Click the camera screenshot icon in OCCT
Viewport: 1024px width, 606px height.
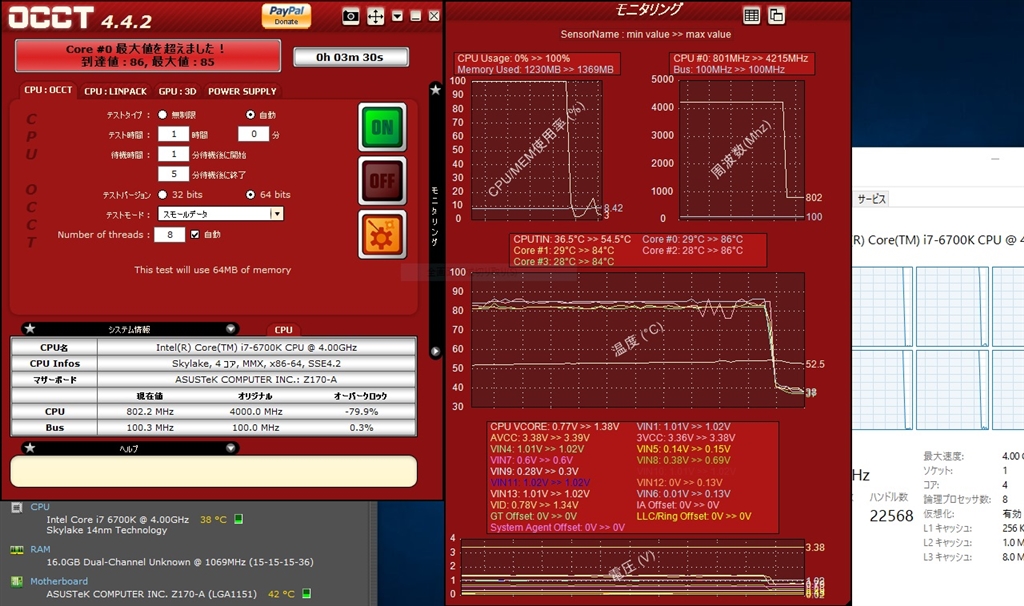[x=351, y=16]
